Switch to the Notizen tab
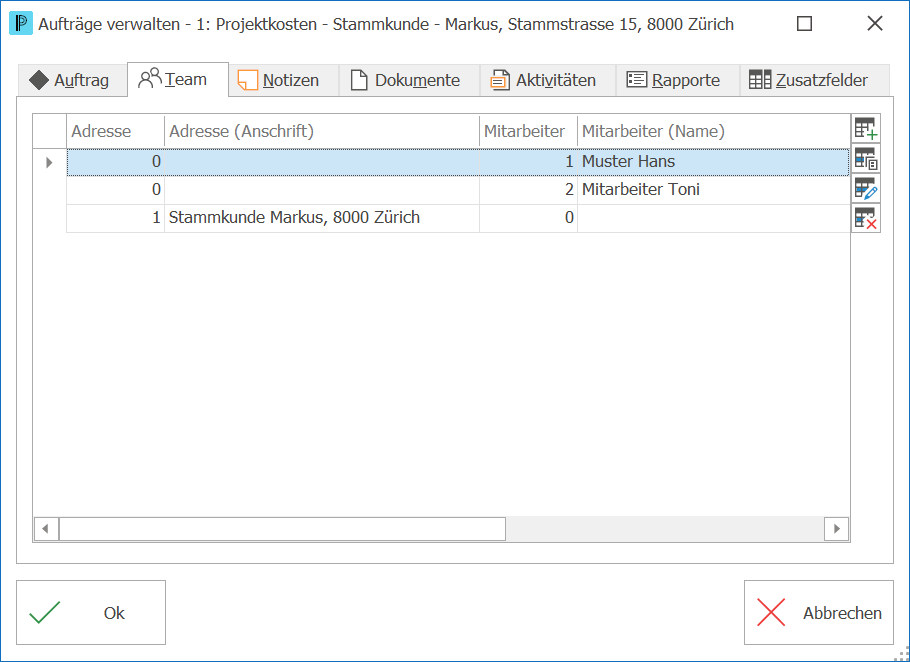910x662 pixels. click(x=284, y=80)
